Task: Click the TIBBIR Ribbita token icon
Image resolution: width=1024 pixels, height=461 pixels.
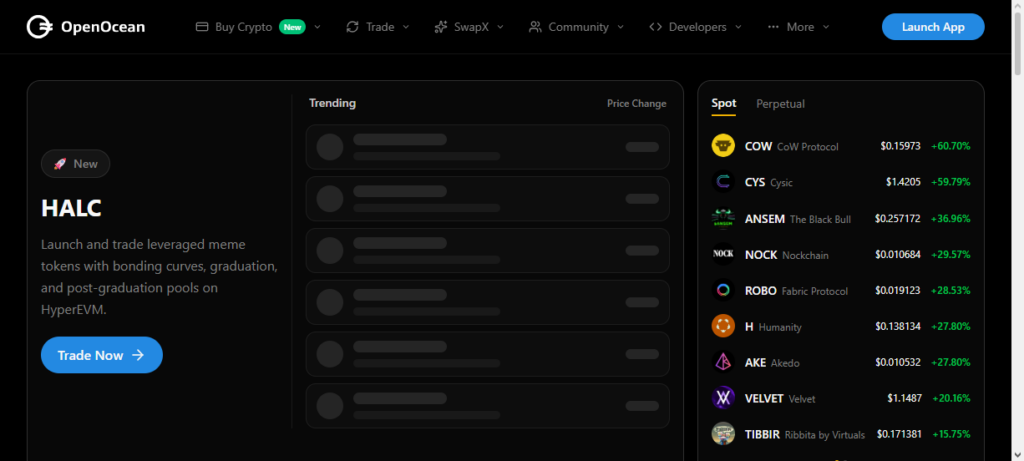Action: point(723,434)
